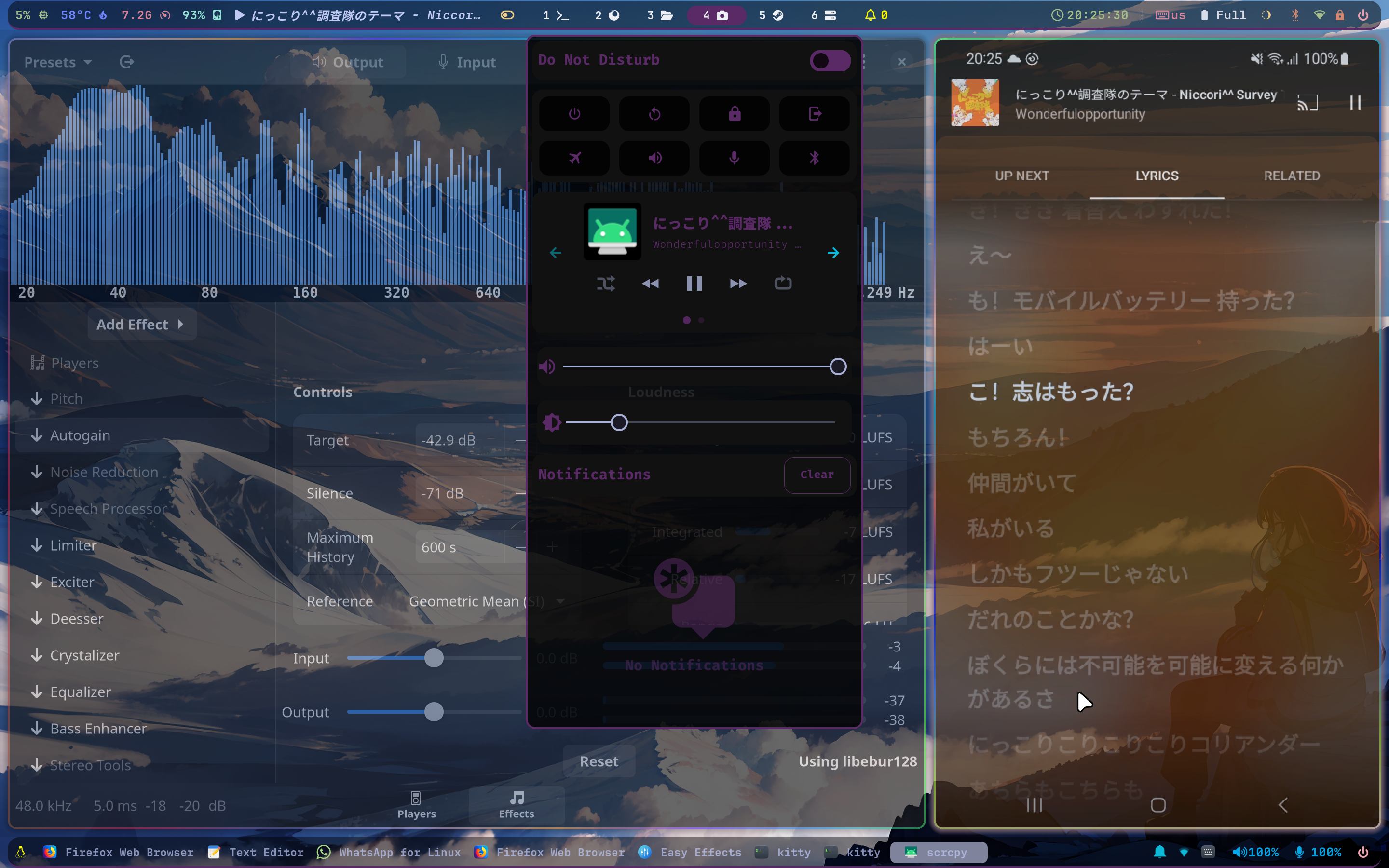Toggle speaker mute button in panel

click(654, 158)
